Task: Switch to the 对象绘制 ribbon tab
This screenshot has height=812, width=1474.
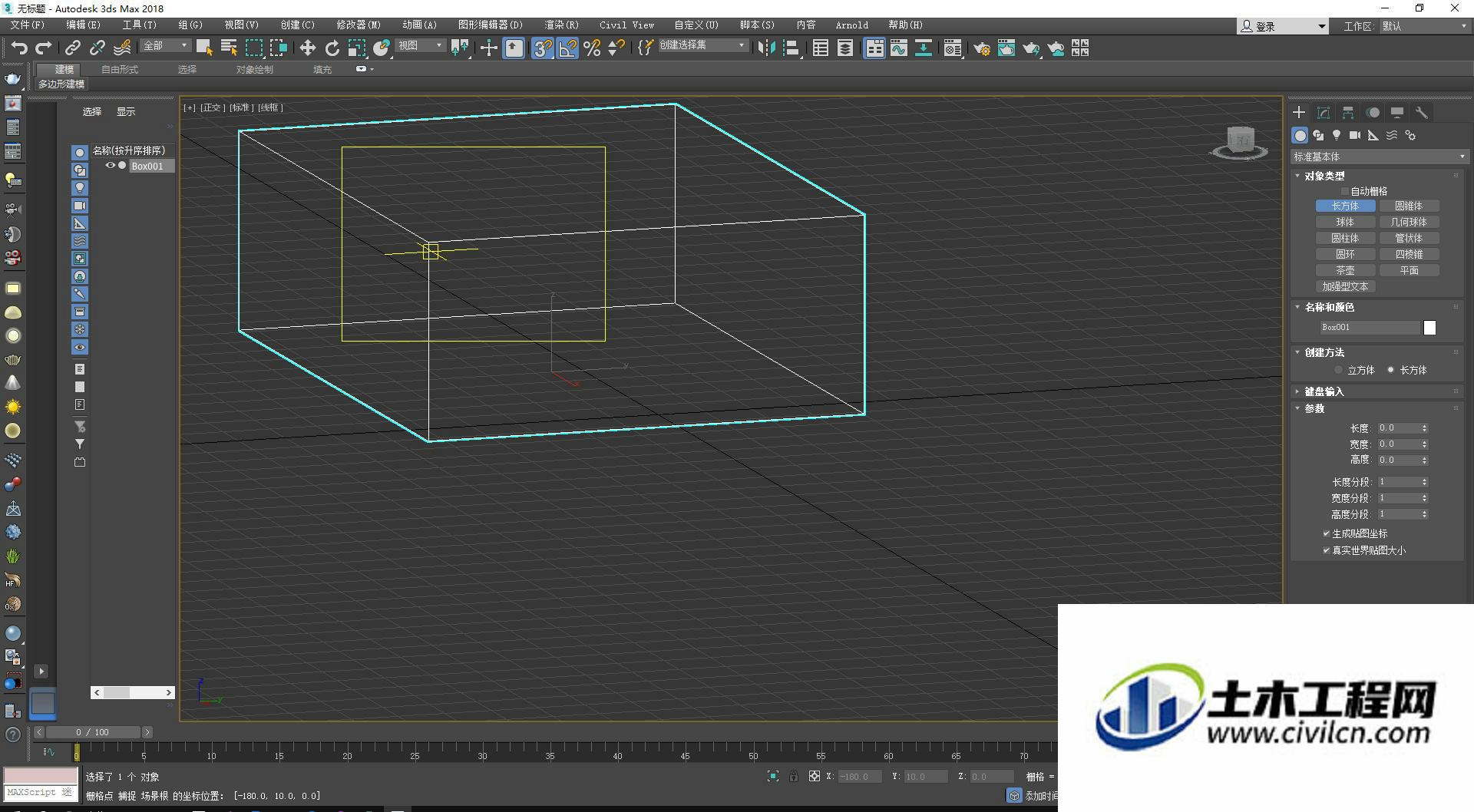Action: tap(255, 69)
